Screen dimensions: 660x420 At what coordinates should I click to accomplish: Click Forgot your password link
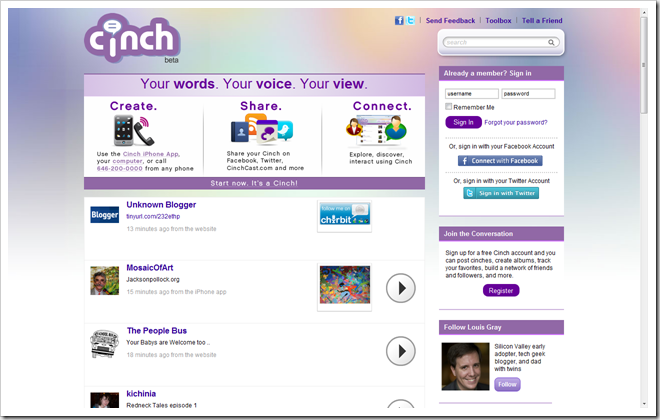(x=516, y=122)
